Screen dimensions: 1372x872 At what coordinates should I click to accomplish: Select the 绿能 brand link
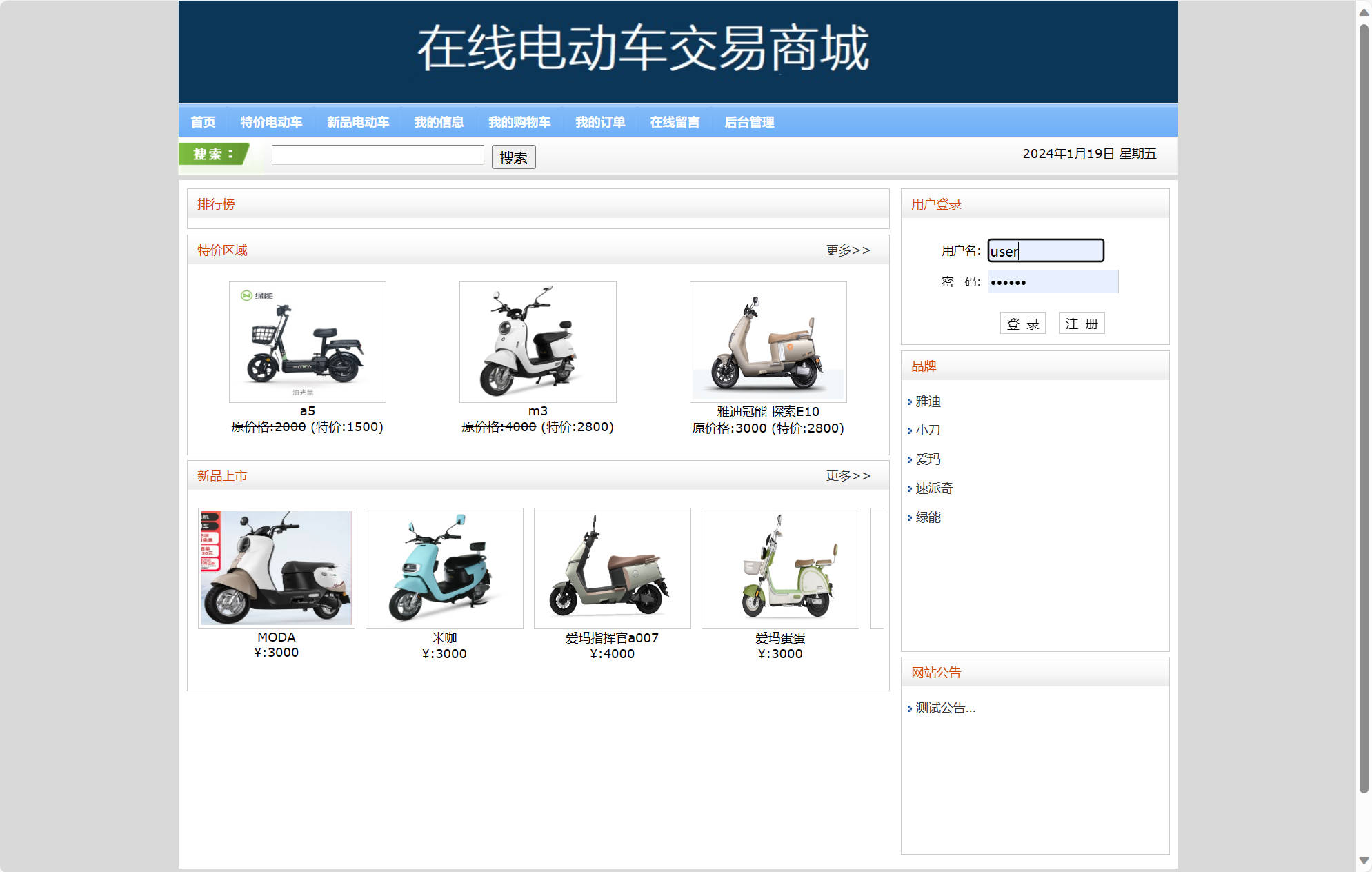click(x=928, y=517)
